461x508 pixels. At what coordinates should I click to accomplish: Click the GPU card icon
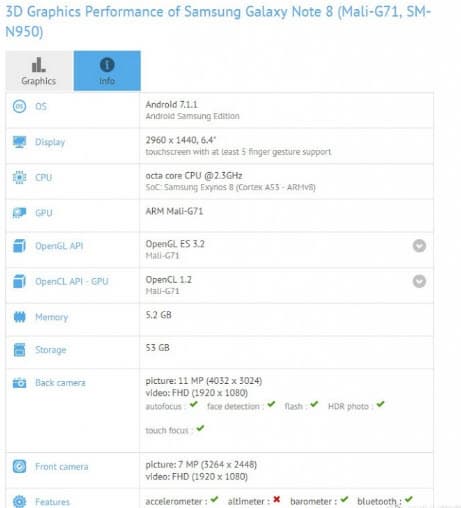(x=19, y=213)
